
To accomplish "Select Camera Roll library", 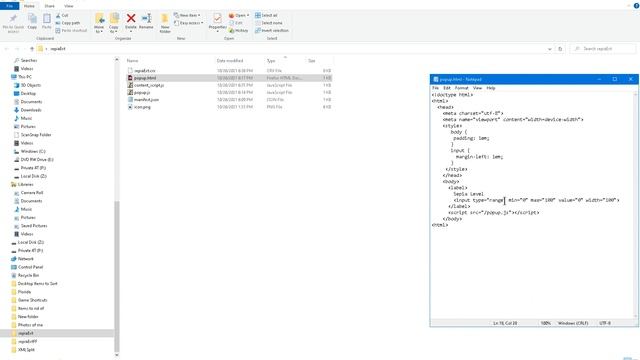I will tap(31, 193).
